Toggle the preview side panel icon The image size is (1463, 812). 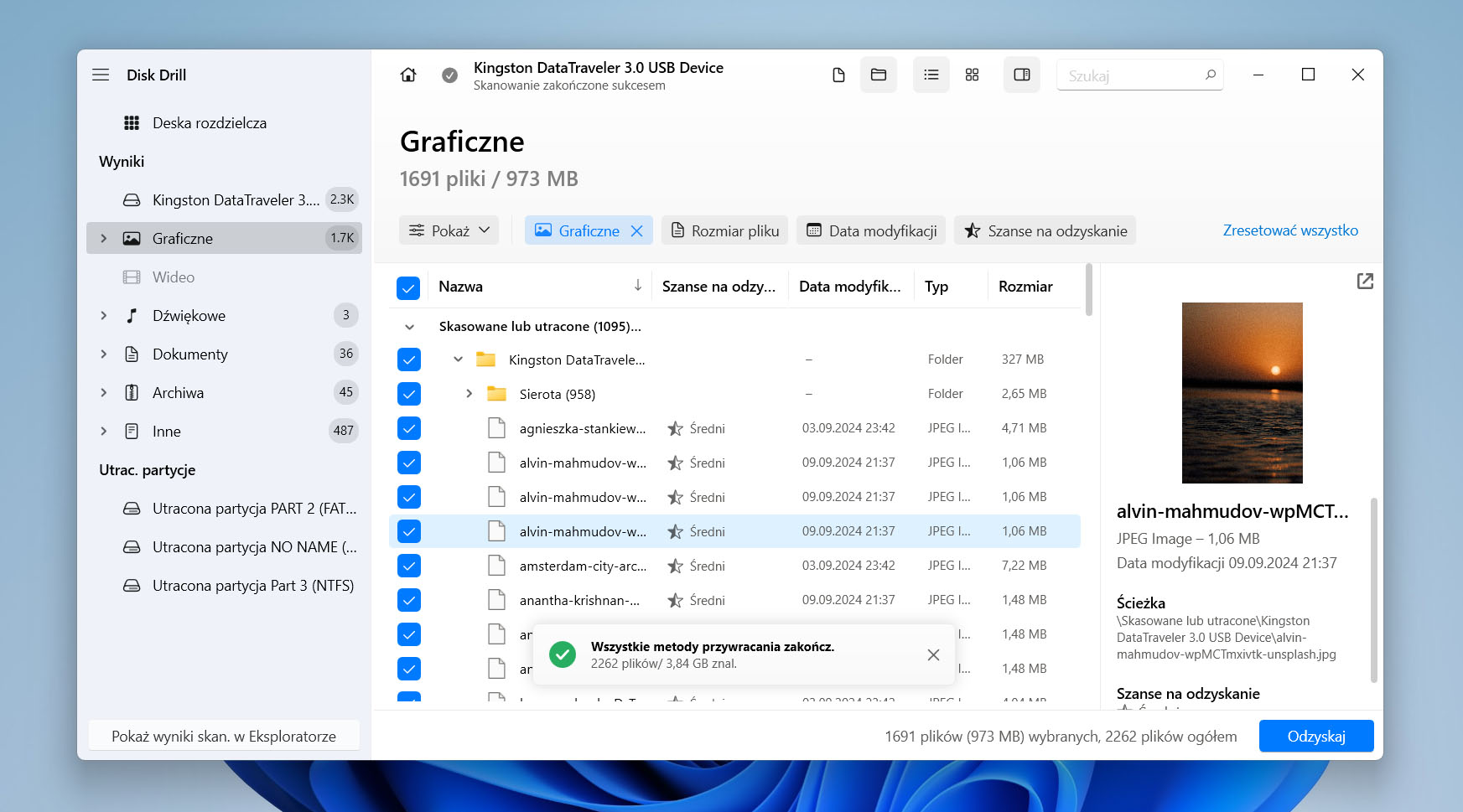pyautogui.click(x=1022, y=75)
